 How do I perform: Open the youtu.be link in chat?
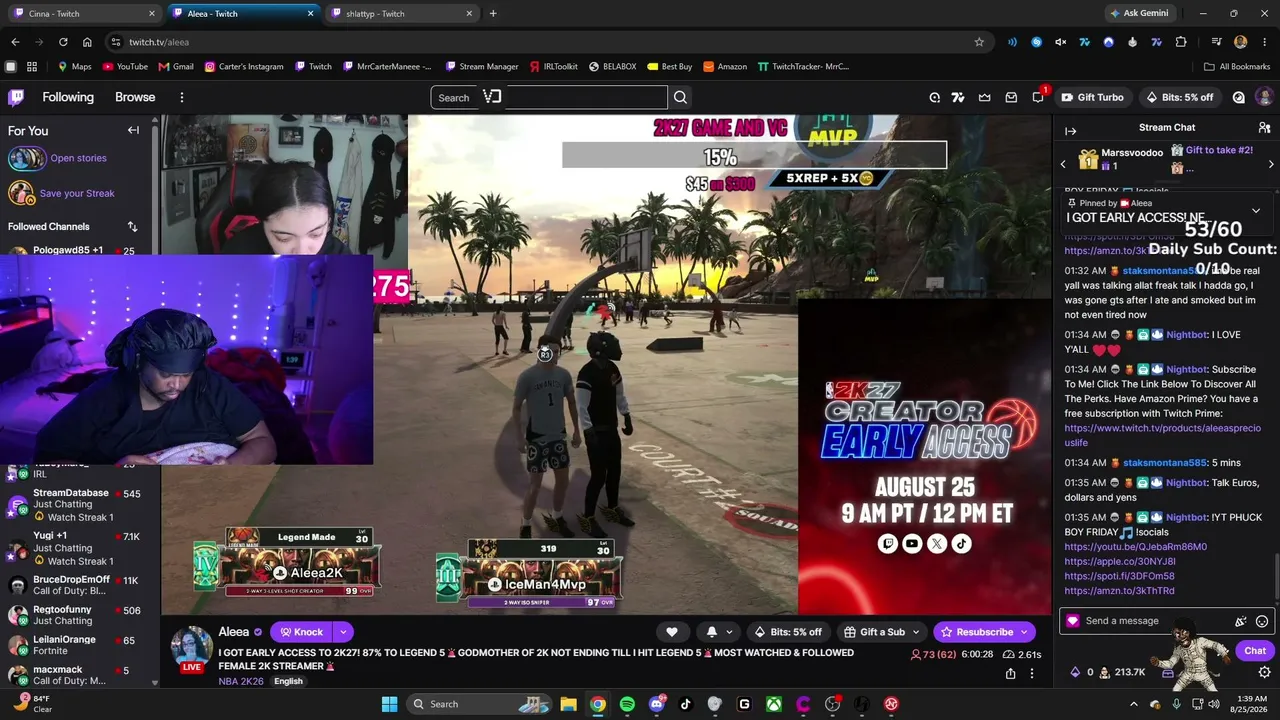tap(1135, 547)
